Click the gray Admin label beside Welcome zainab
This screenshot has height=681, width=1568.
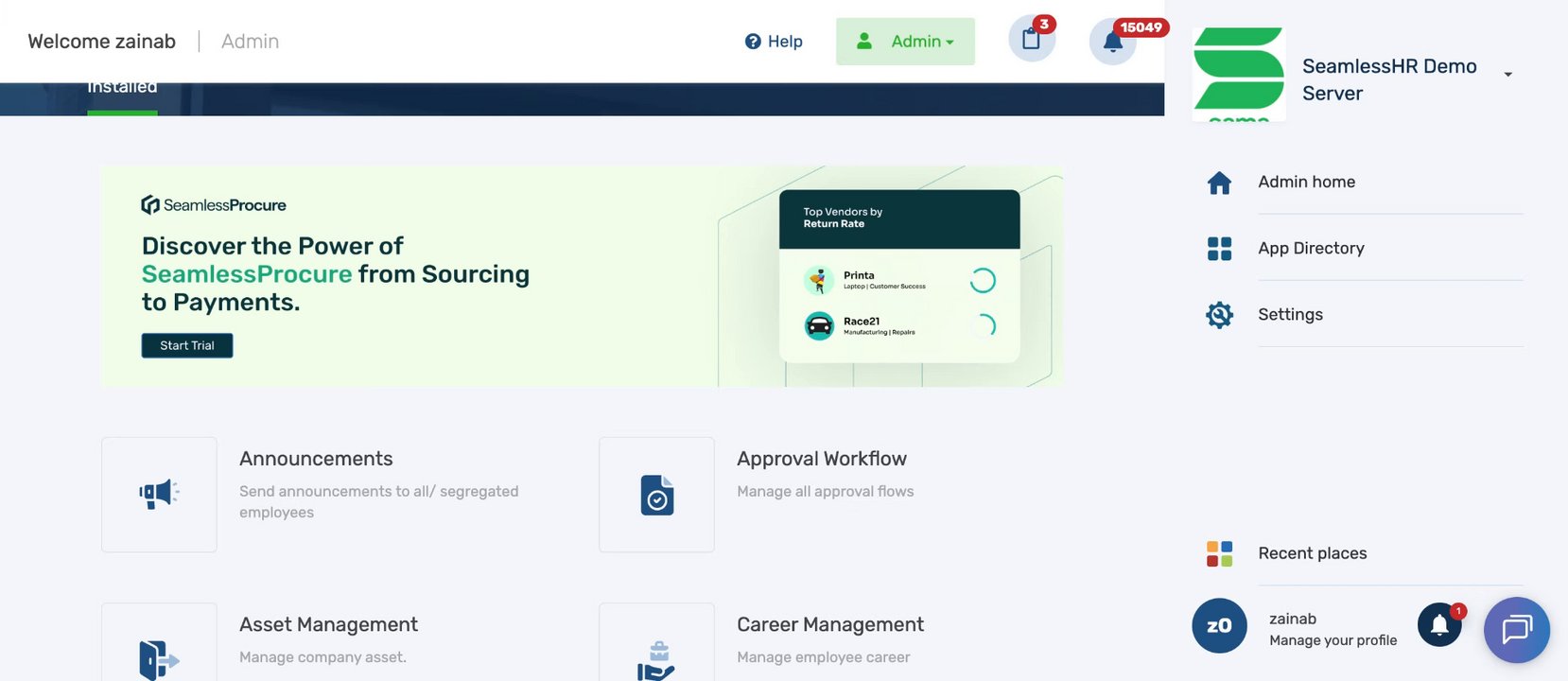click(250, 42)
